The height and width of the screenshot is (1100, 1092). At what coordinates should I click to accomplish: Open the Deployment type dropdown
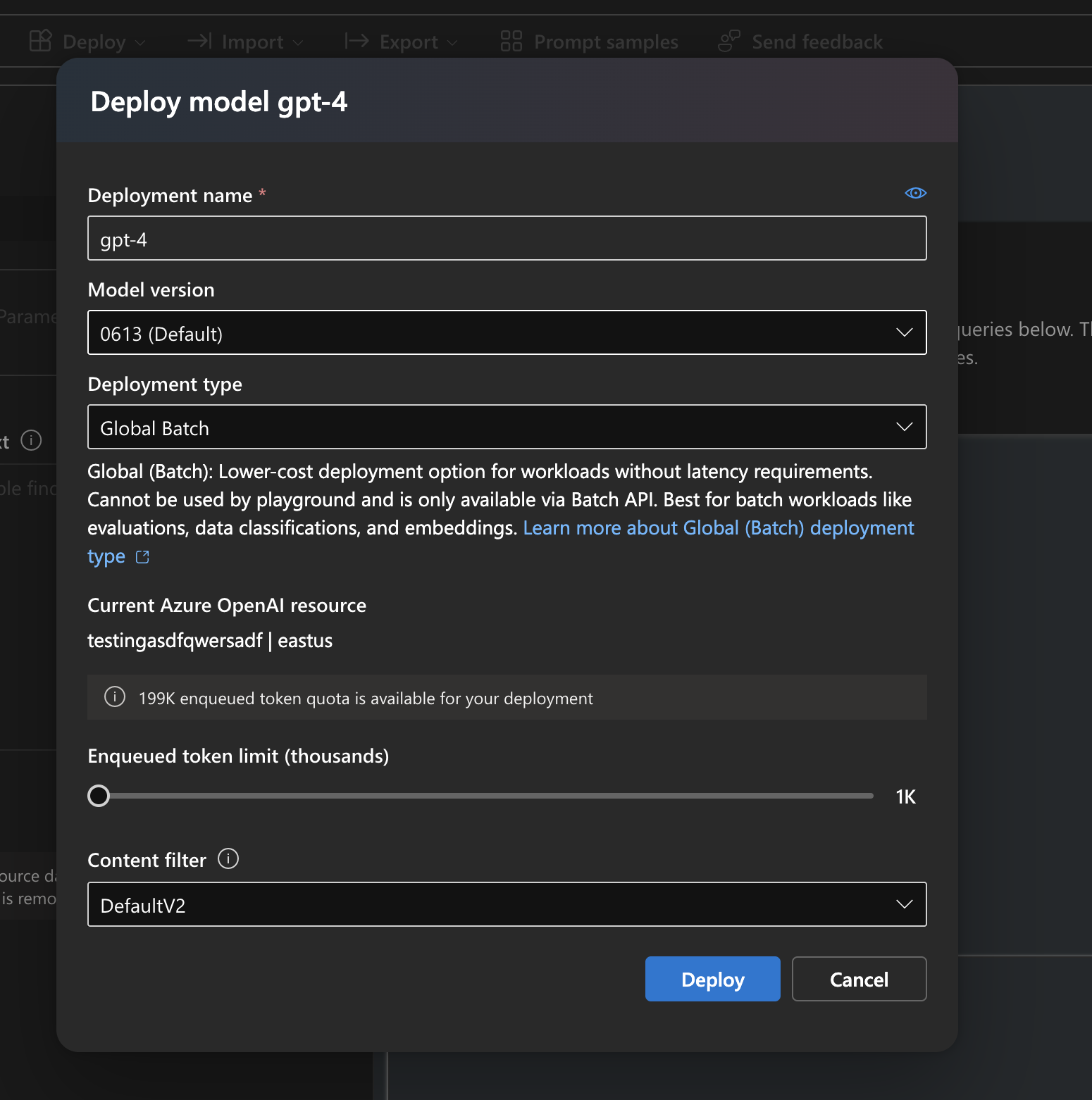(x=507, y=427)
